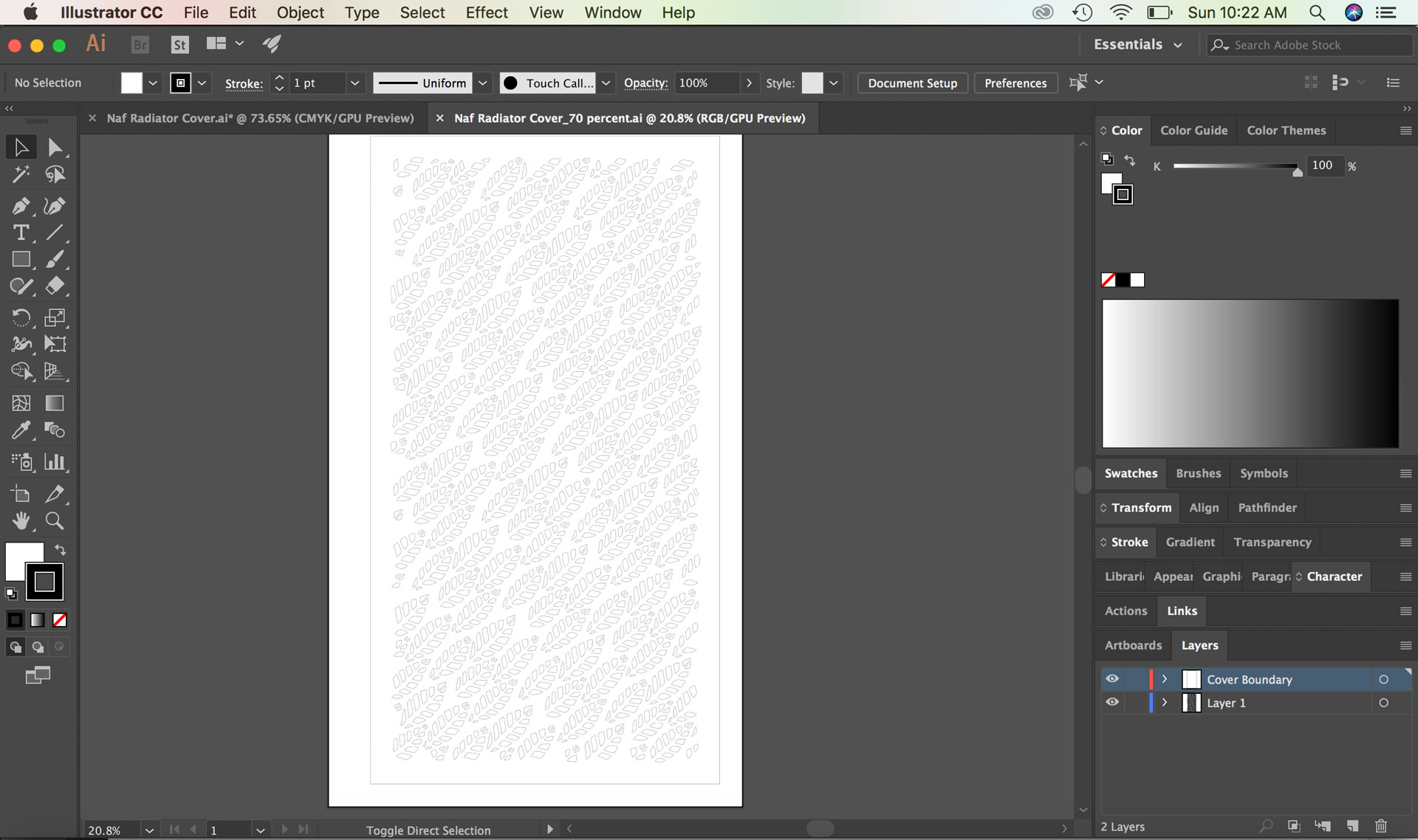This screenshot has height=840, width=1418.
Task: Open the Essentials workspace dropdown
Action: point(1137,44)
